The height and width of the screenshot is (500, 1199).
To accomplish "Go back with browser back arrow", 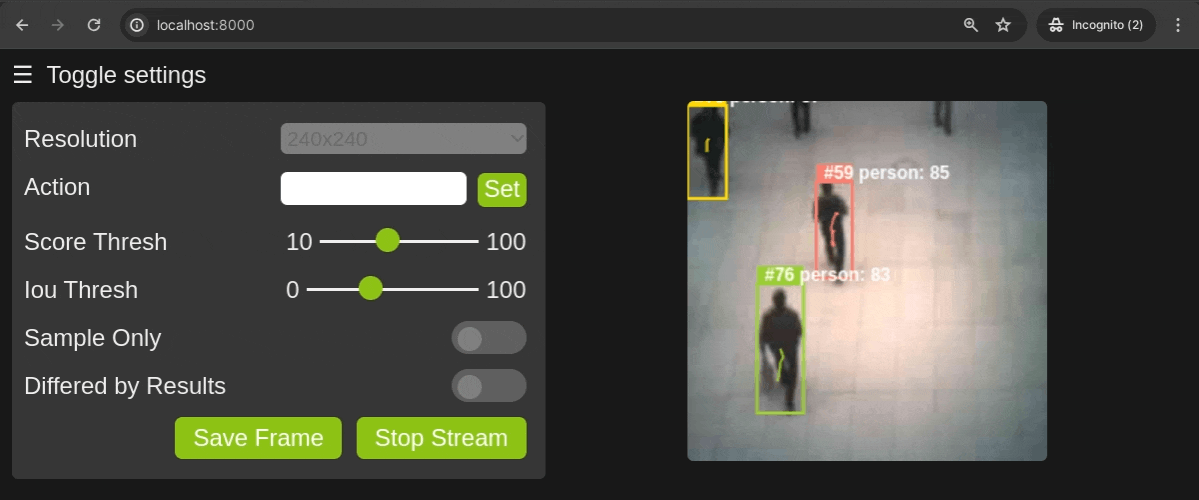I will 22,25.
